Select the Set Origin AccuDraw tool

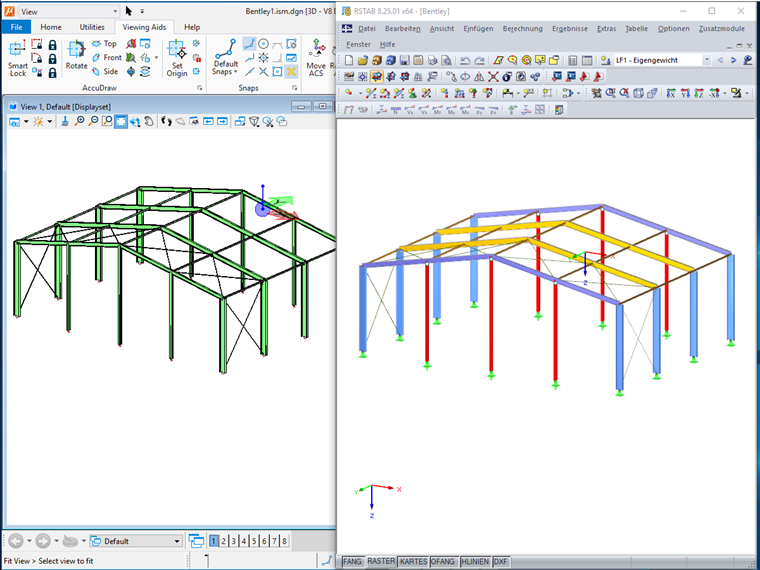(x=177, y=58)
